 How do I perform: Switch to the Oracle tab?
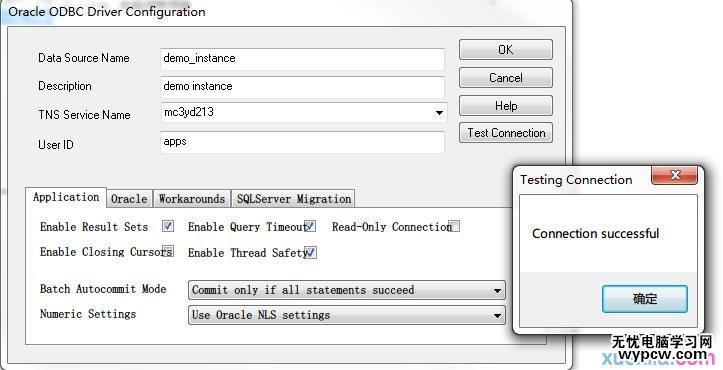pyautogui.click(x=129, y=199)
